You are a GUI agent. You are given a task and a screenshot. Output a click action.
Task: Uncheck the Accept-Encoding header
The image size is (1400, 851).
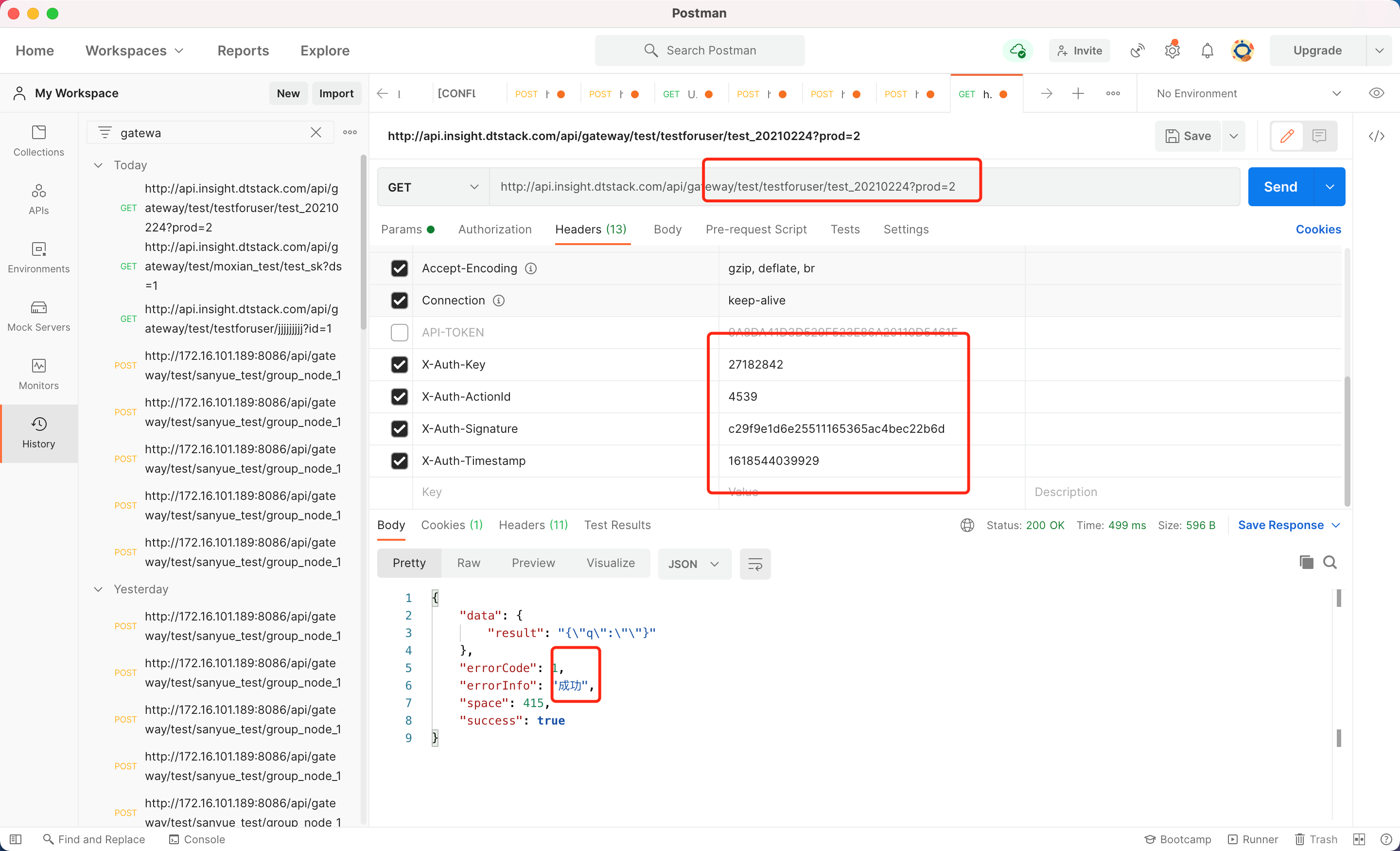400,268
